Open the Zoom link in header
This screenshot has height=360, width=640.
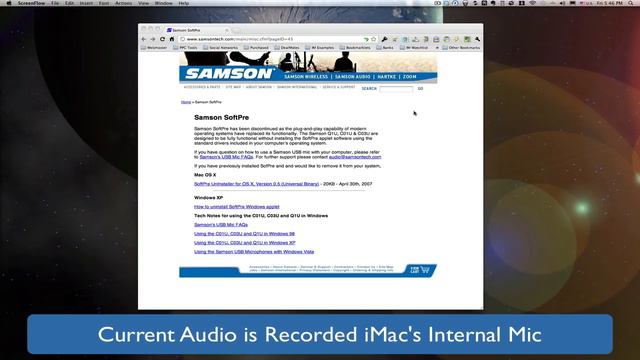coord(409,77)
